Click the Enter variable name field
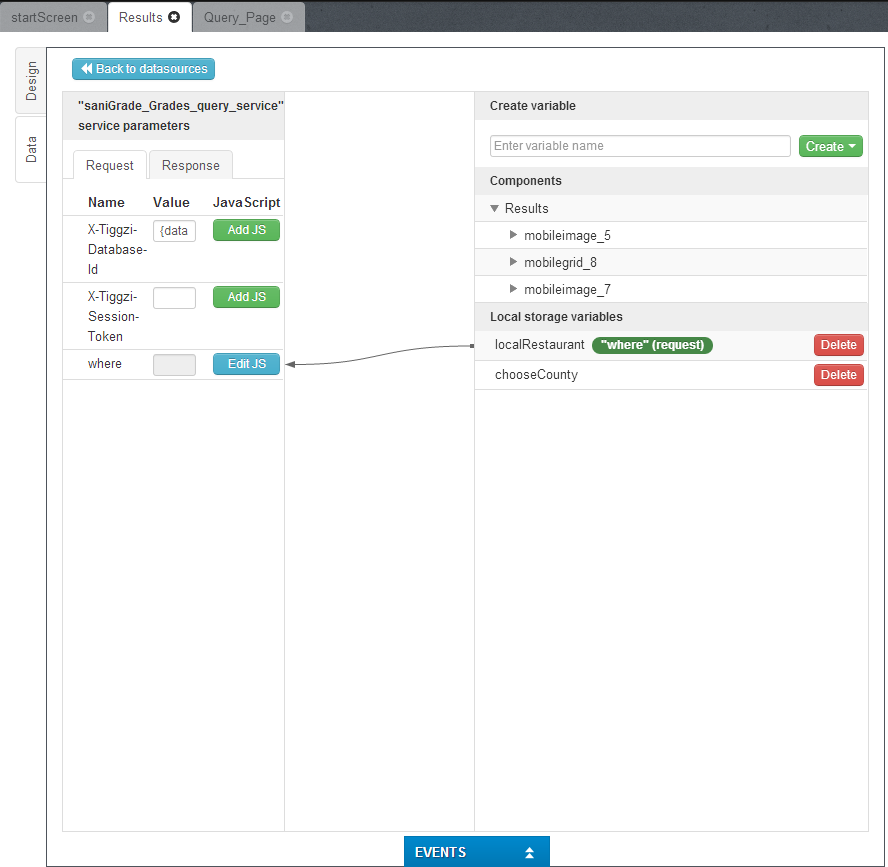Viewport: 888px width, 867px height. (640, 146)
